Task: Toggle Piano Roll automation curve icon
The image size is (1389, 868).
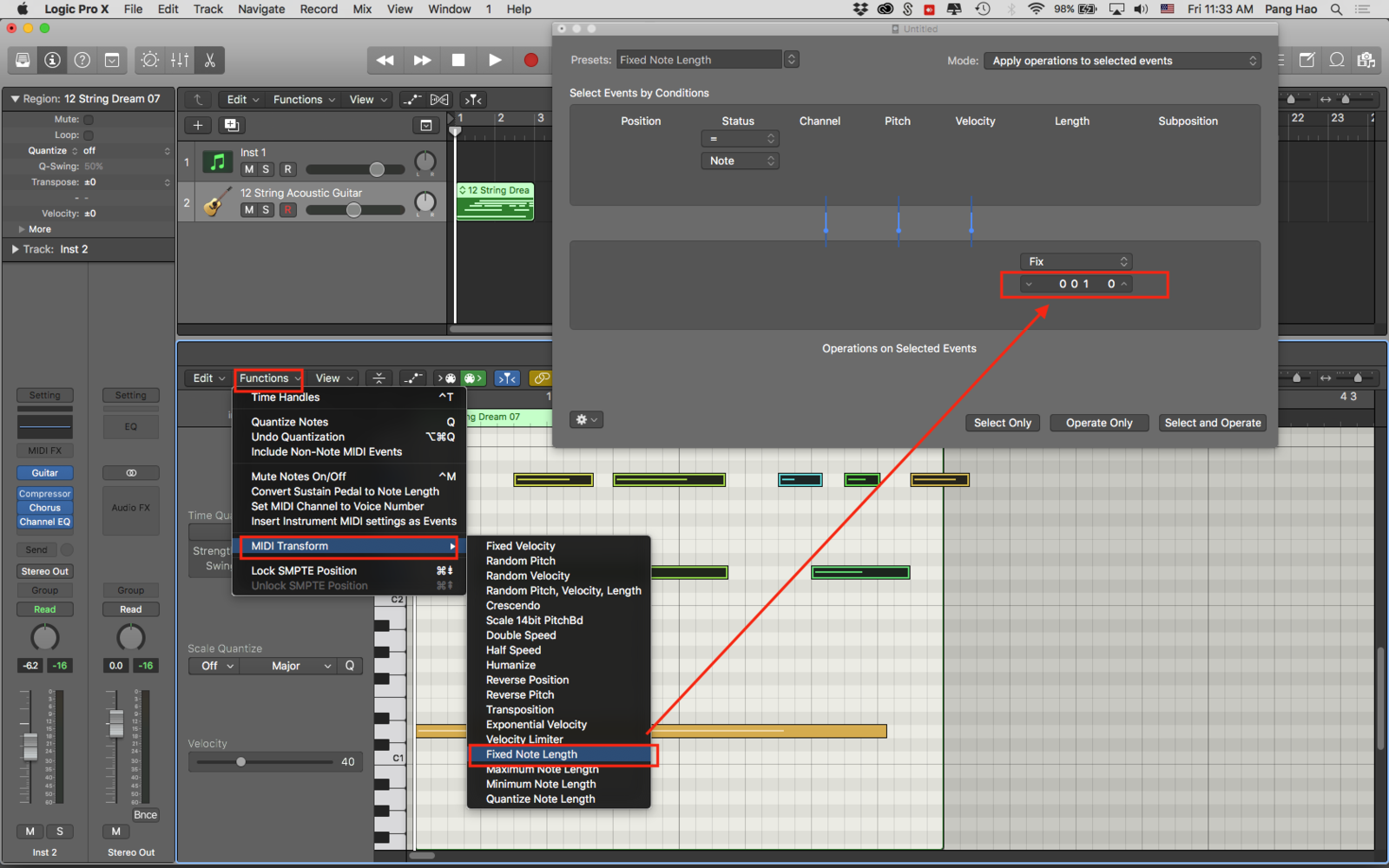Action: 412,378
